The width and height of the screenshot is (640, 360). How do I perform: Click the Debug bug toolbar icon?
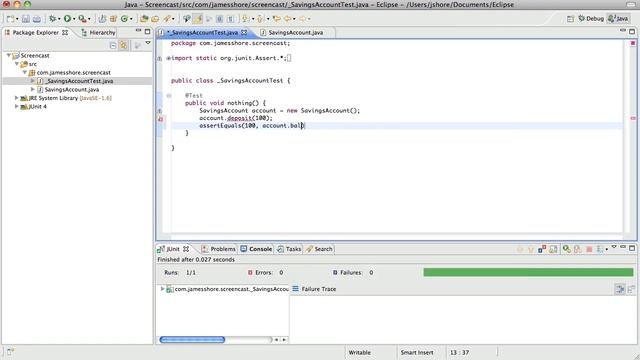click(52, 19)
